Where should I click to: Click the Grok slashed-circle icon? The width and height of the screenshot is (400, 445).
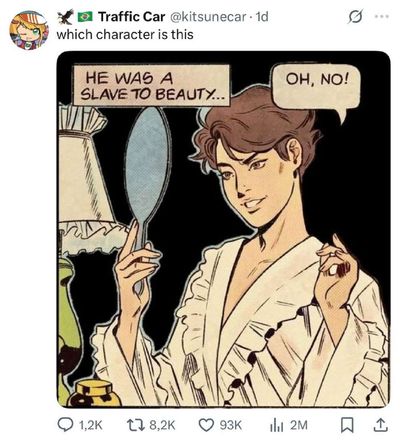coord(355,17)
